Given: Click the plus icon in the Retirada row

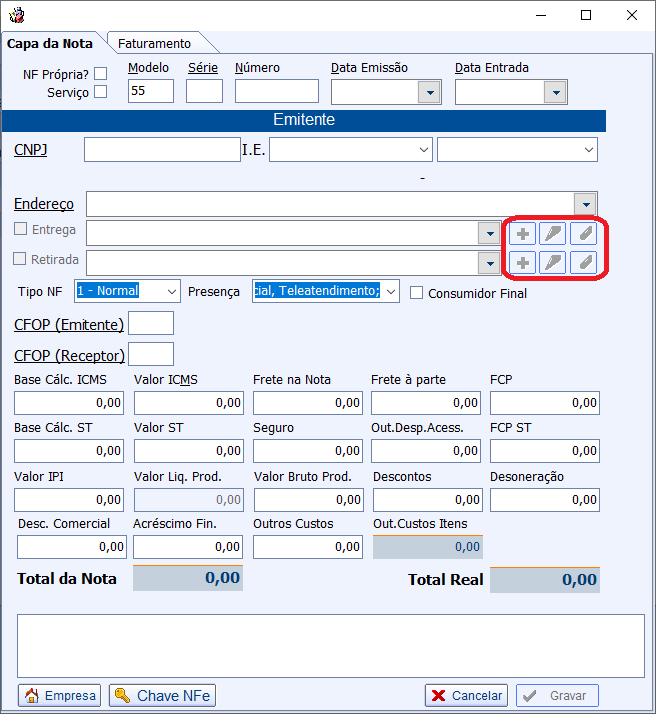Looking at the screenshot, I should (x=522, y=263).
